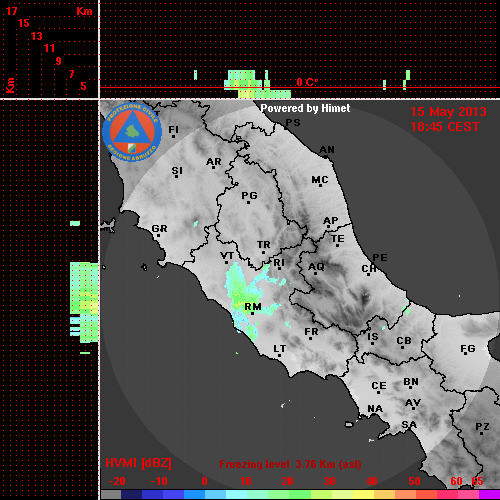Click the HVMI [dBZ] legend title
Screen dimensions: 500x500
138,463
